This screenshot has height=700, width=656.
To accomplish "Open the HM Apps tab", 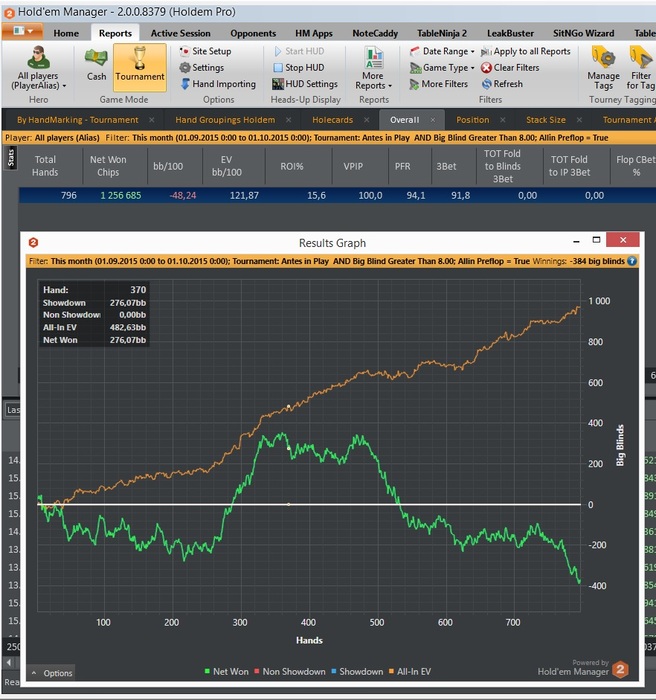I will coord(313,33).
